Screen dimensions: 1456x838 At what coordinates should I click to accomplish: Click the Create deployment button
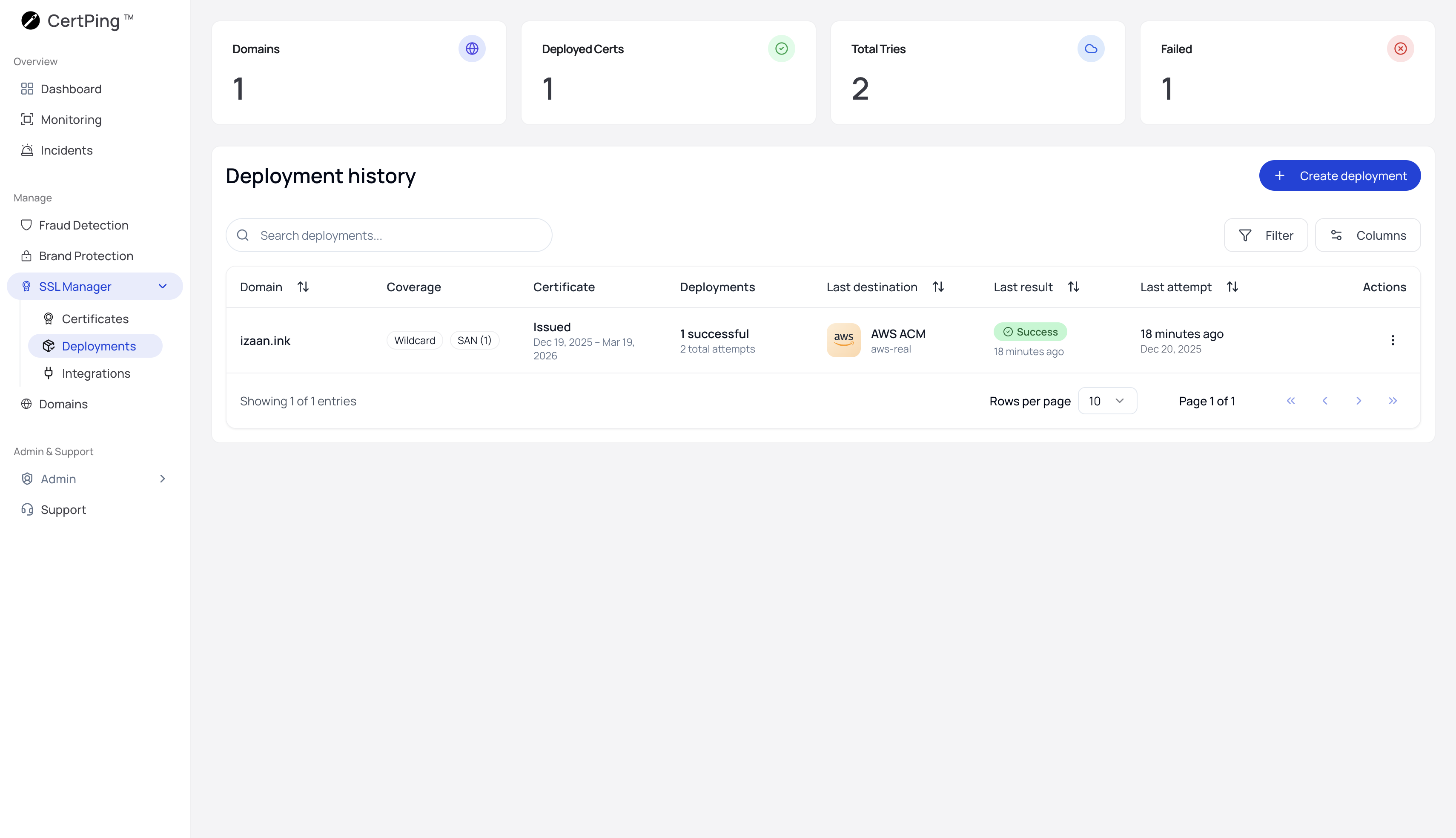point(1339,175)
